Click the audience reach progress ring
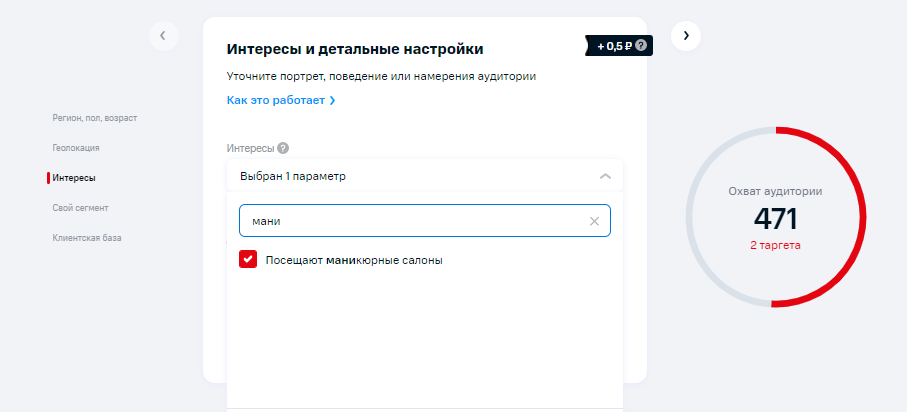Viewport: 907px width, 412px height. tap(776, 217)
